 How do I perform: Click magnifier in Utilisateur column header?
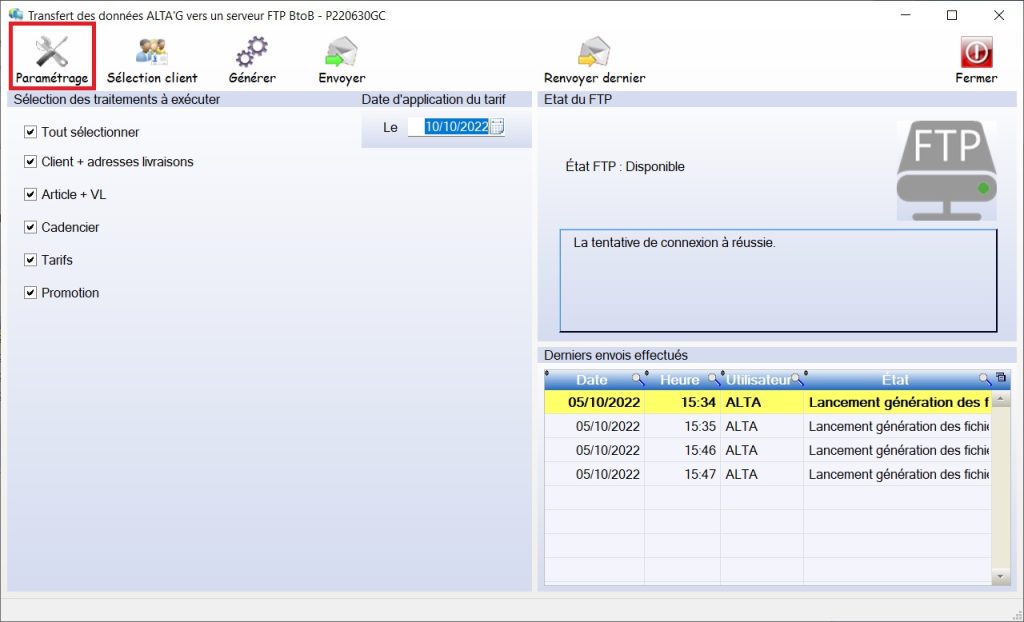pos(797,380)
